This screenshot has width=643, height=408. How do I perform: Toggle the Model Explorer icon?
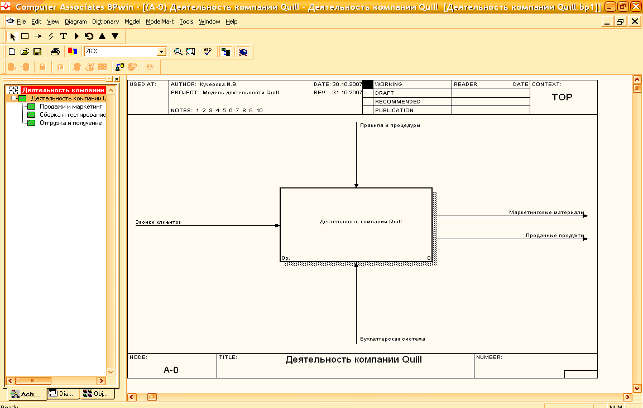coord(226,52)
